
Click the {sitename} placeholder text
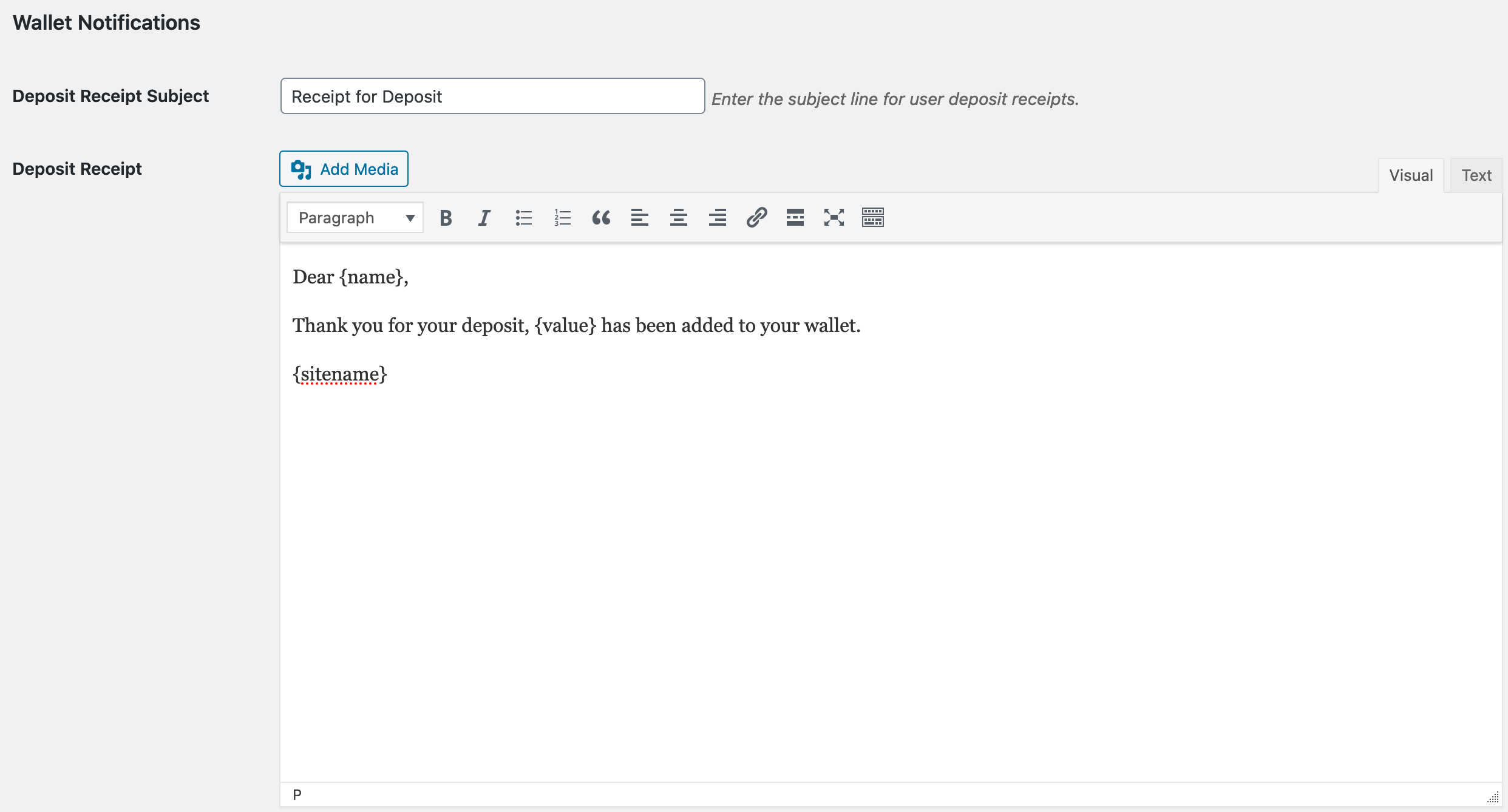(x=340, y=374)
